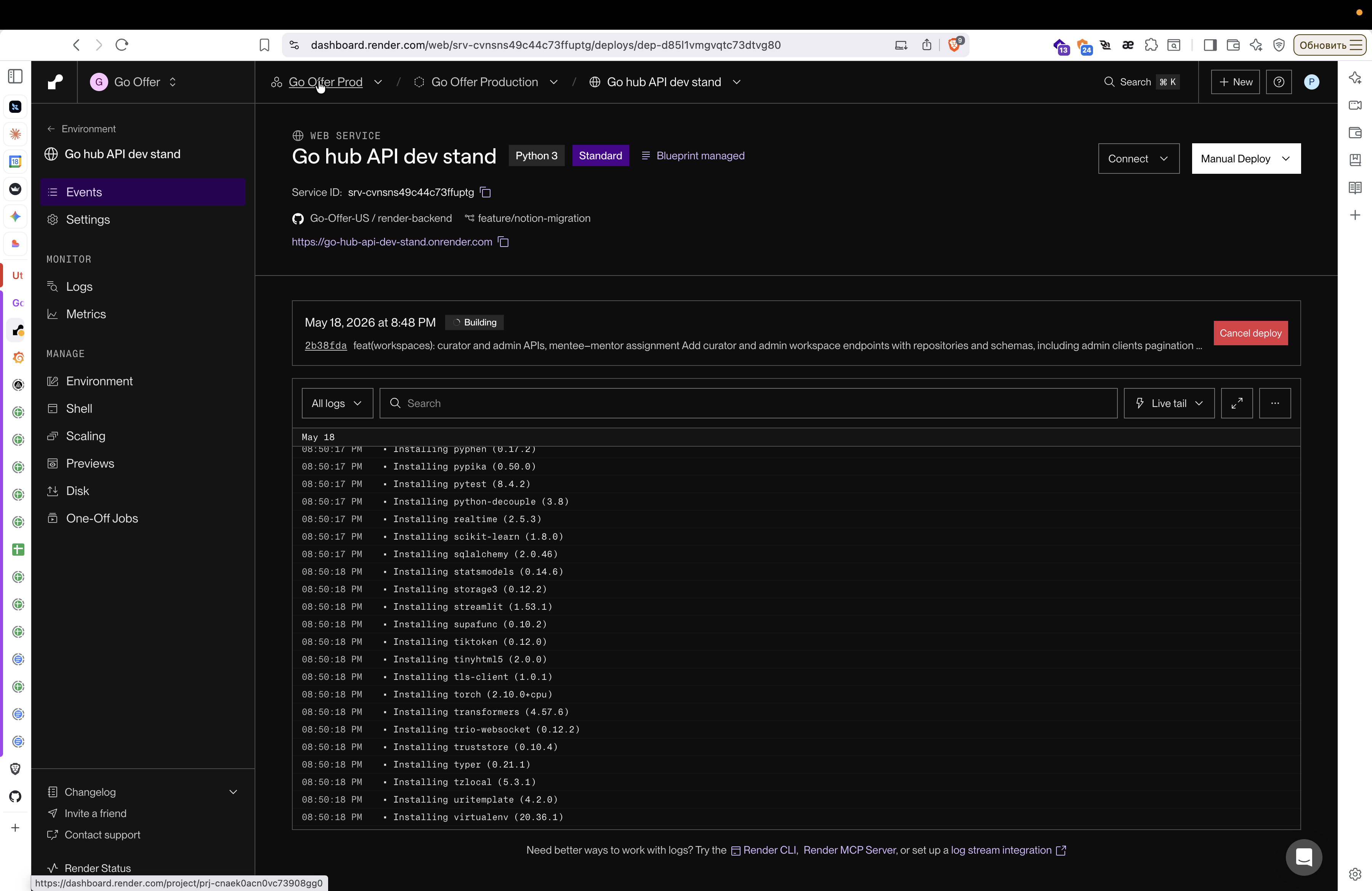
Task: Open the All logs filter dropdown
Action: [337, 404]
